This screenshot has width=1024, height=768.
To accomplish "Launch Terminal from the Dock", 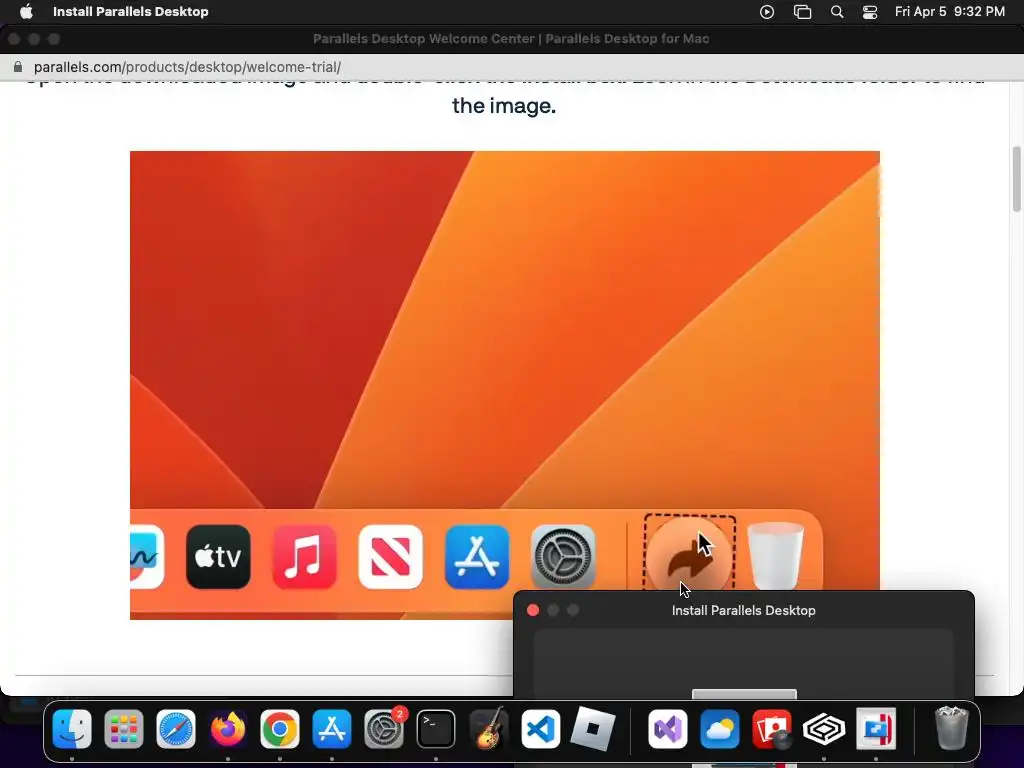I will tap(436, 729).
